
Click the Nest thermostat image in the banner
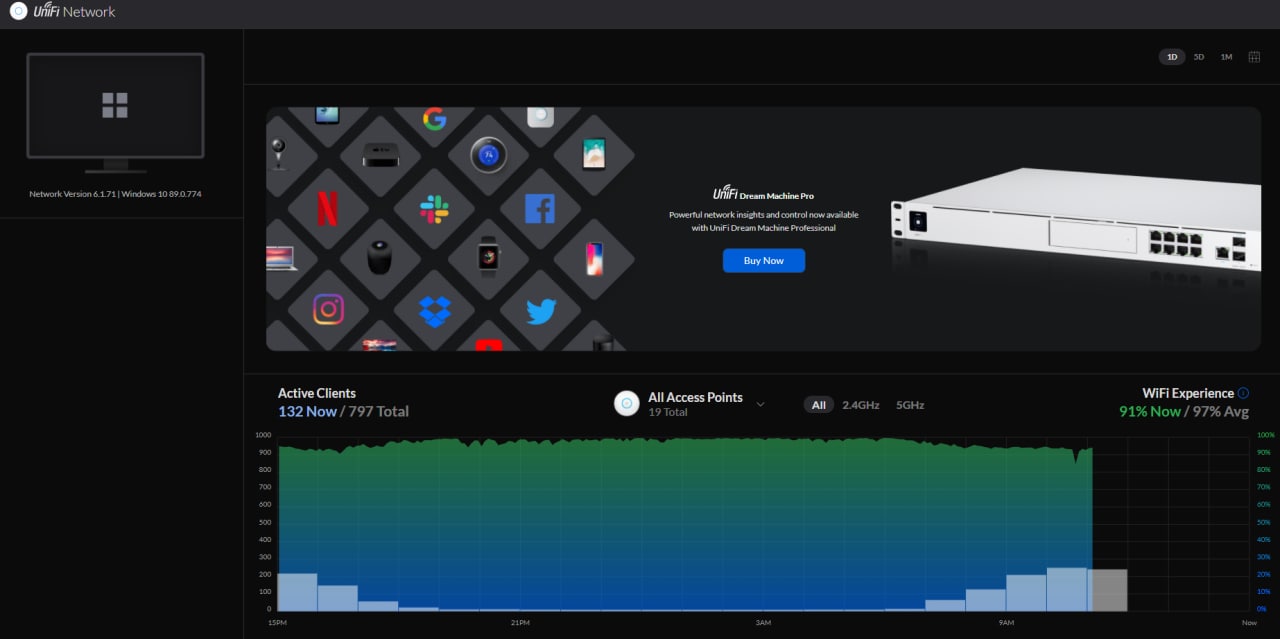(x=488, y=156)
